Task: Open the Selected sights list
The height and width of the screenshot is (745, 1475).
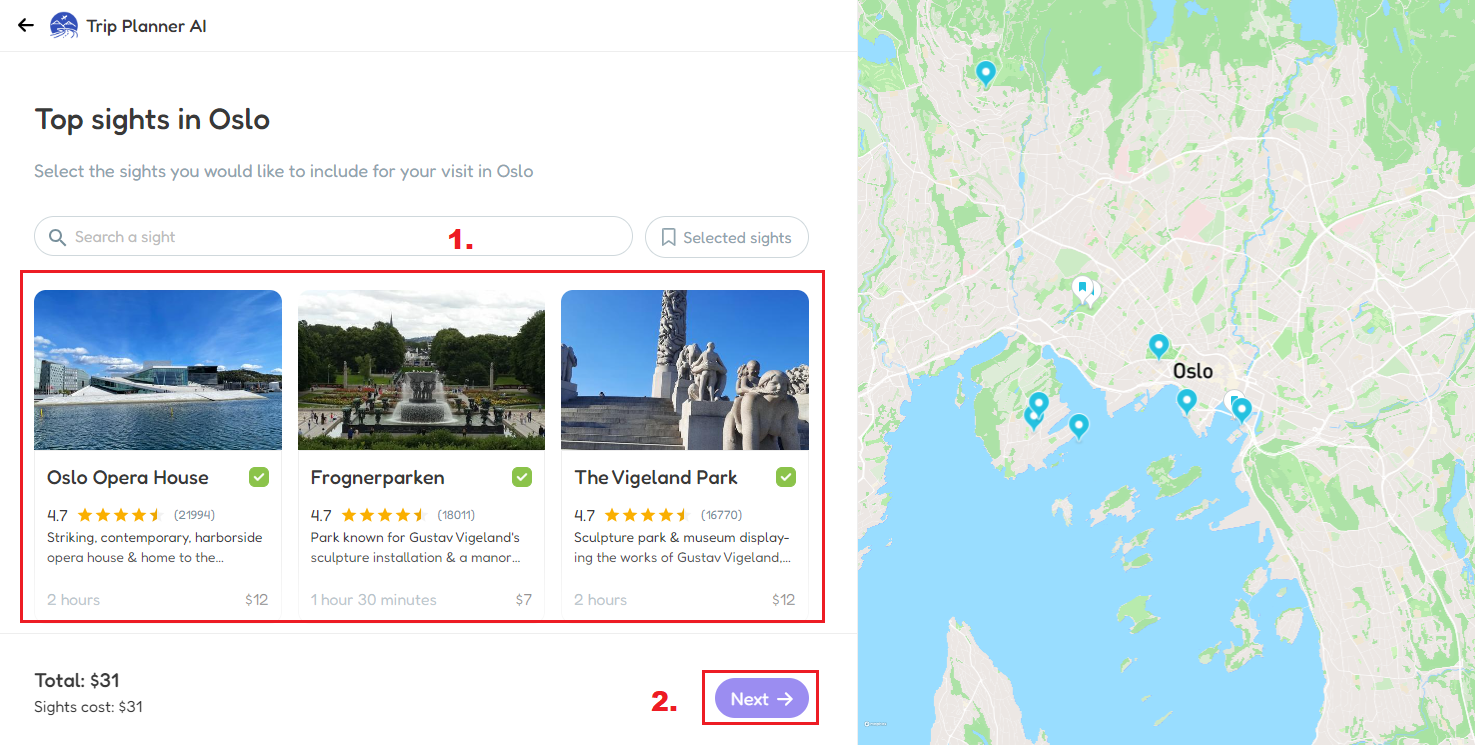Action: 727,237
